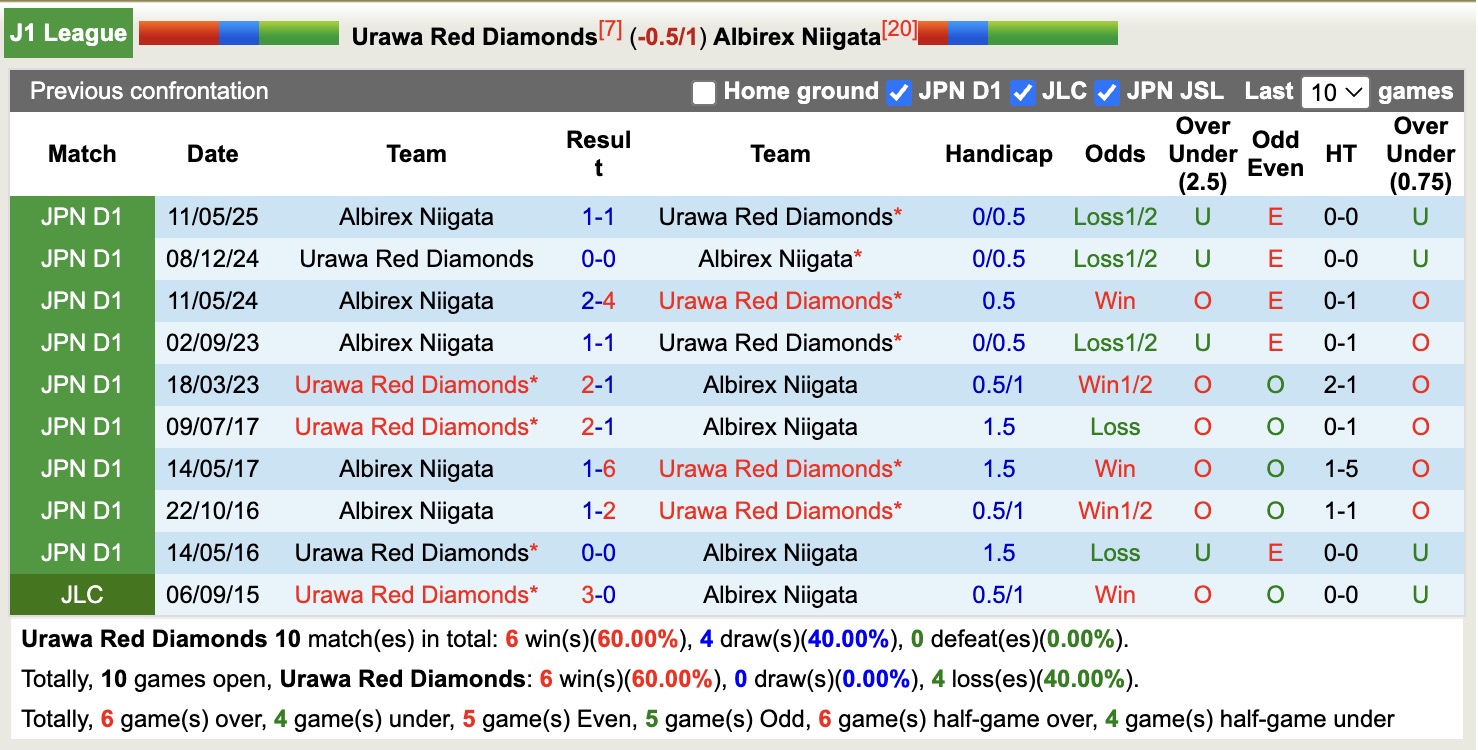Click the JPN D1 label on first row
This screenshot has height=750, width=1478.
[81, 216]
